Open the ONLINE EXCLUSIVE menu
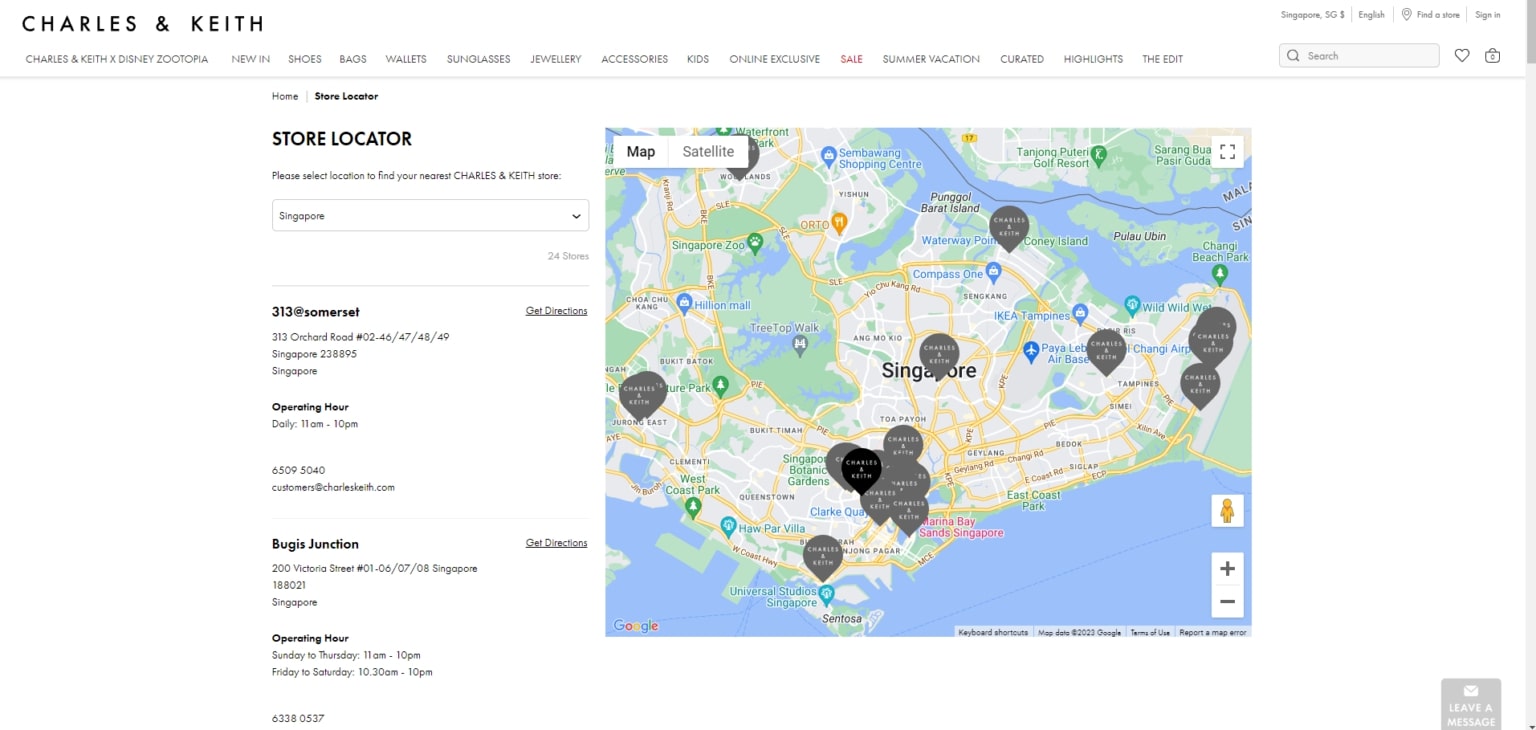1536x730 pixels. [774, 59]
